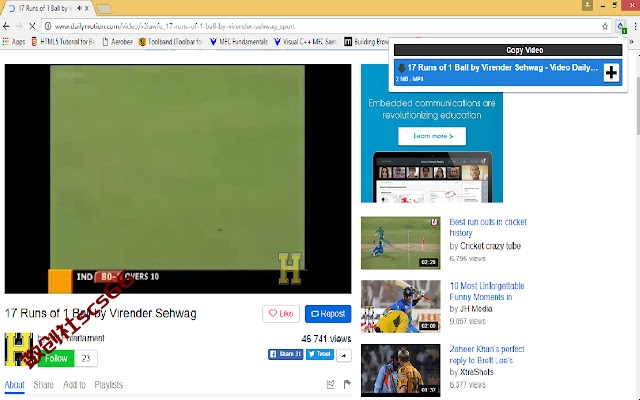Click the video player area
The image size is (640, 400).
tap(178, 179)
